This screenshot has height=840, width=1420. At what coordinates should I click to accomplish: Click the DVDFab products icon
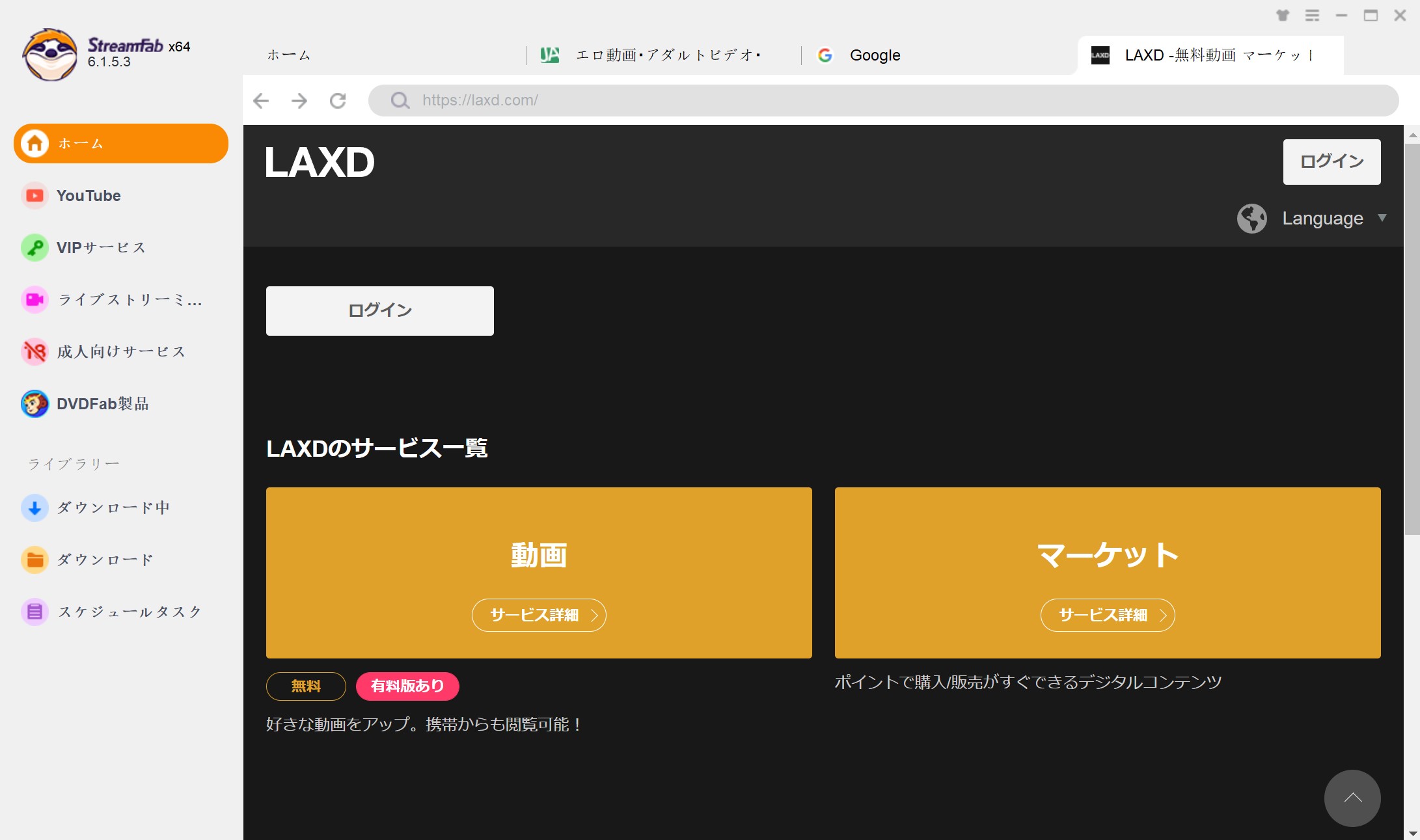[35, 404]
